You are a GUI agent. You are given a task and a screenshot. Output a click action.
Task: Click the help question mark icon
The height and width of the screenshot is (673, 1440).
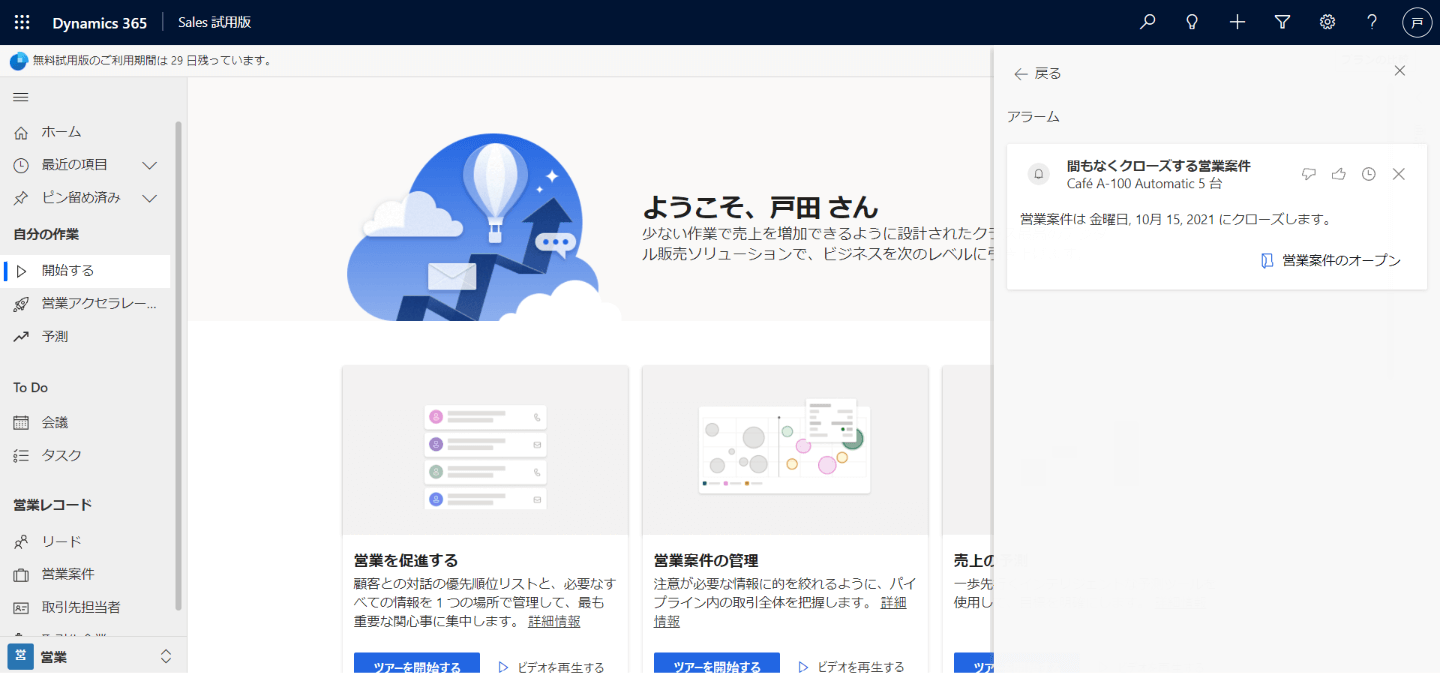coord(1372,22)
